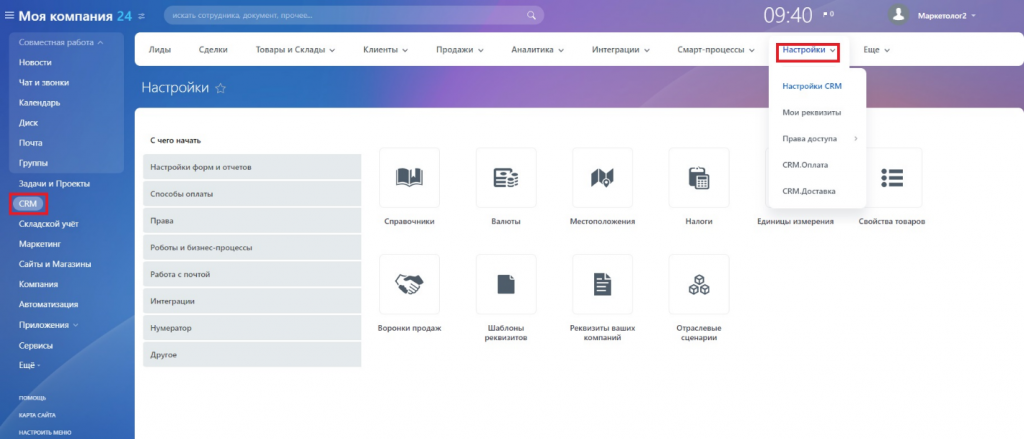Add Настройки page to favorites star
This screenshot has height=439, width=1024.
click(x=221, y=88)
